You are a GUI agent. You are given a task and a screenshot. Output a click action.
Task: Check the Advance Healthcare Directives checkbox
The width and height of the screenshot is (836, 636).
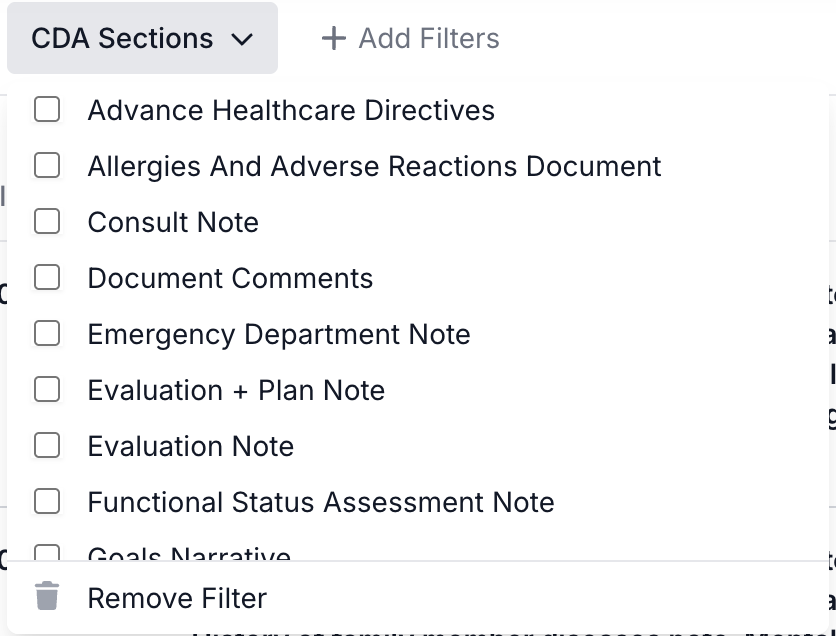click(x=47, y=109)
